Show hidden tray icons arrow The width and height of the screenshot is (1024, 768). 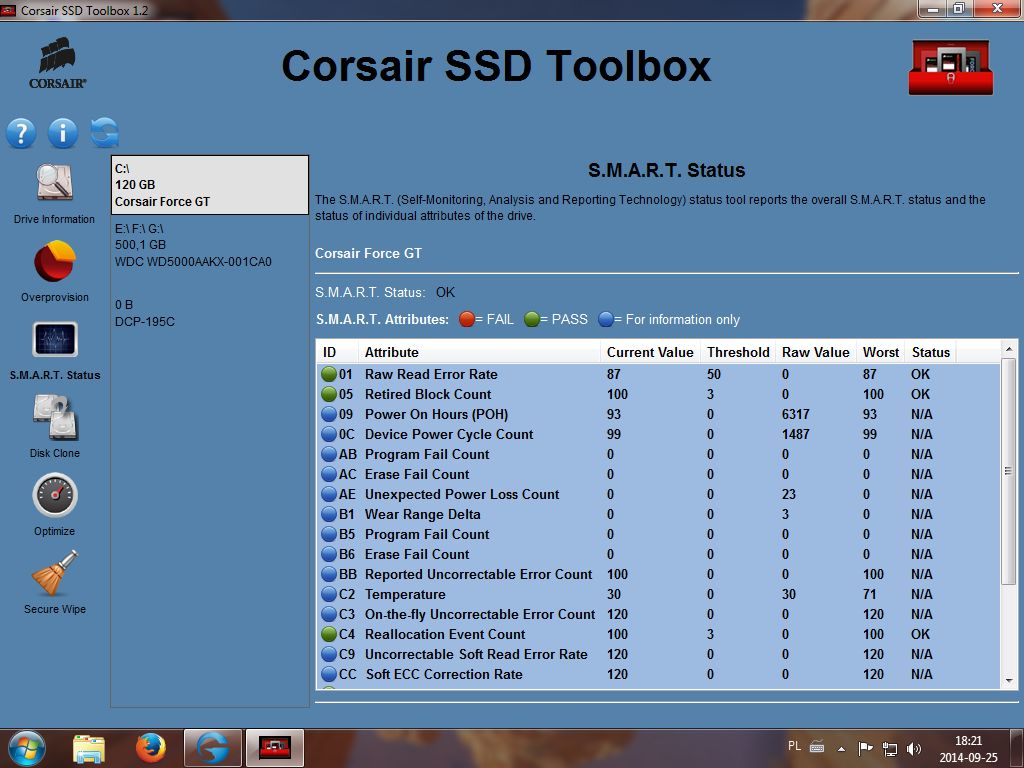point(841,749)
